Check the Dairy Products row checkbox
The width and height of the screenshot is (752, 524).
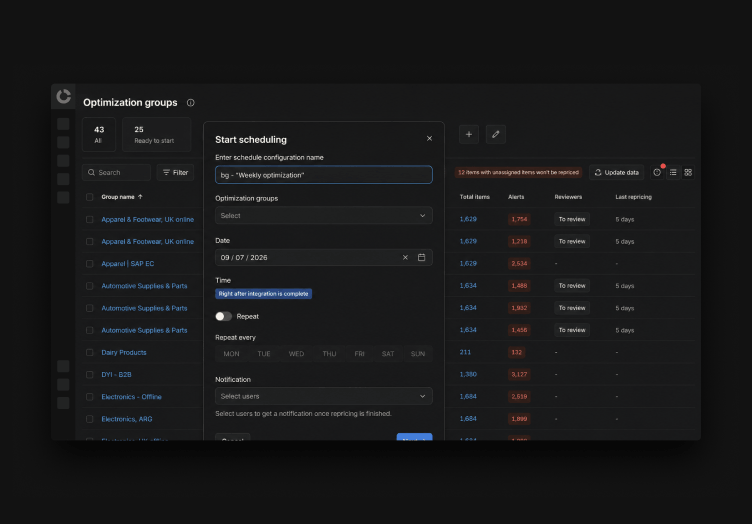[x=90, y=352]
